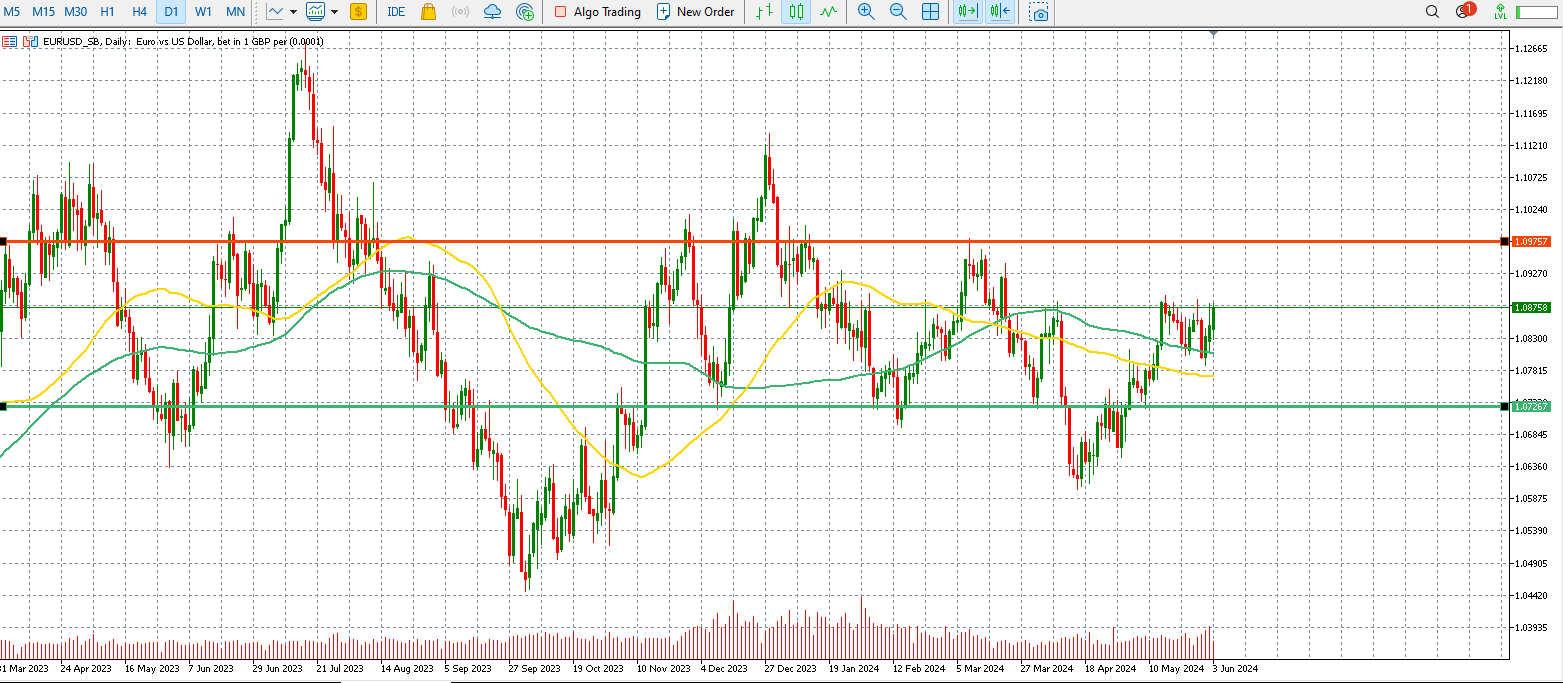Toggle chart auto scroll to end
Image resolution: width=1563 pixels, height=683 pixels.
967,12
